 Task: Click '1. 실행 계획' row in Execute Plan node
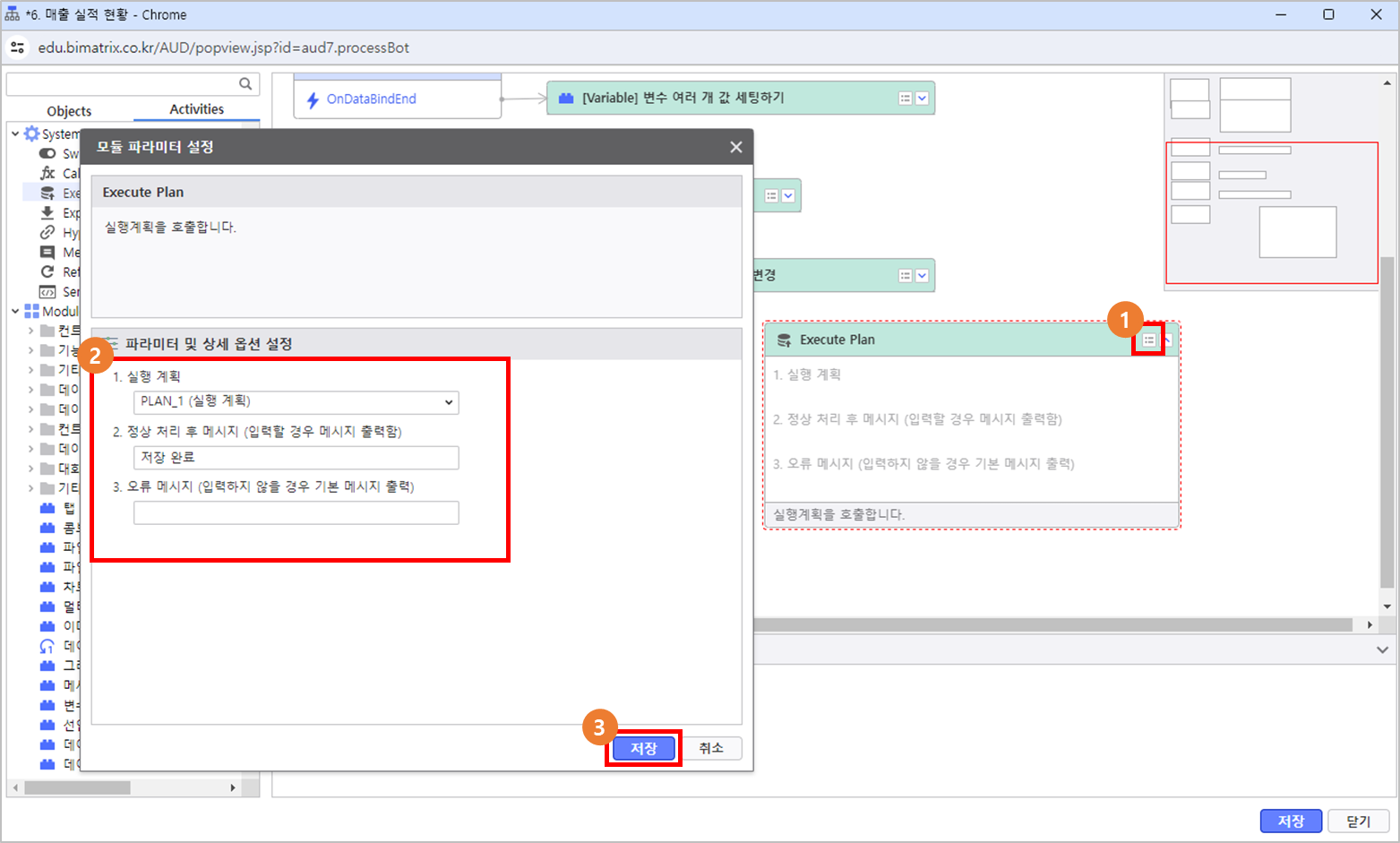[807, 374]
